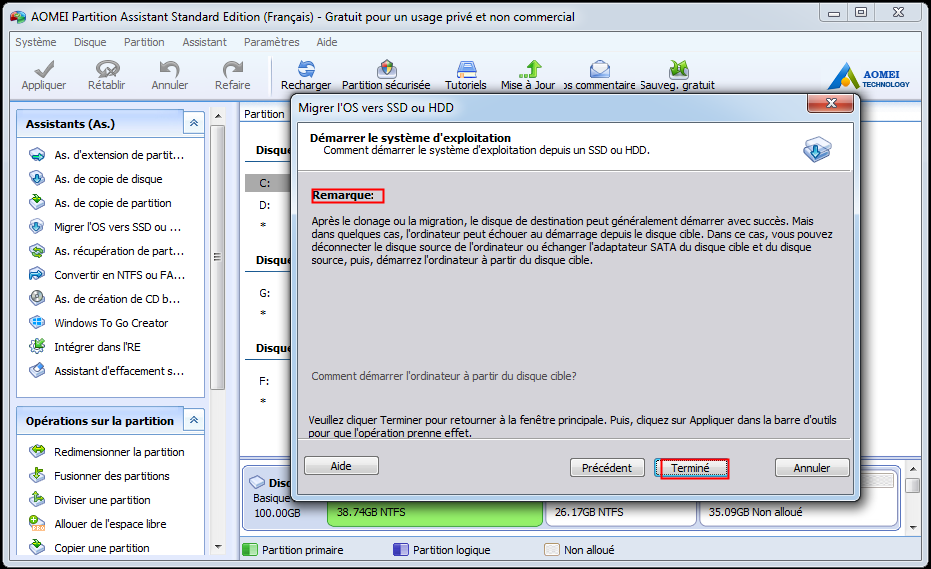Open the Tutoriels toolbar icon

click(466, 69)
